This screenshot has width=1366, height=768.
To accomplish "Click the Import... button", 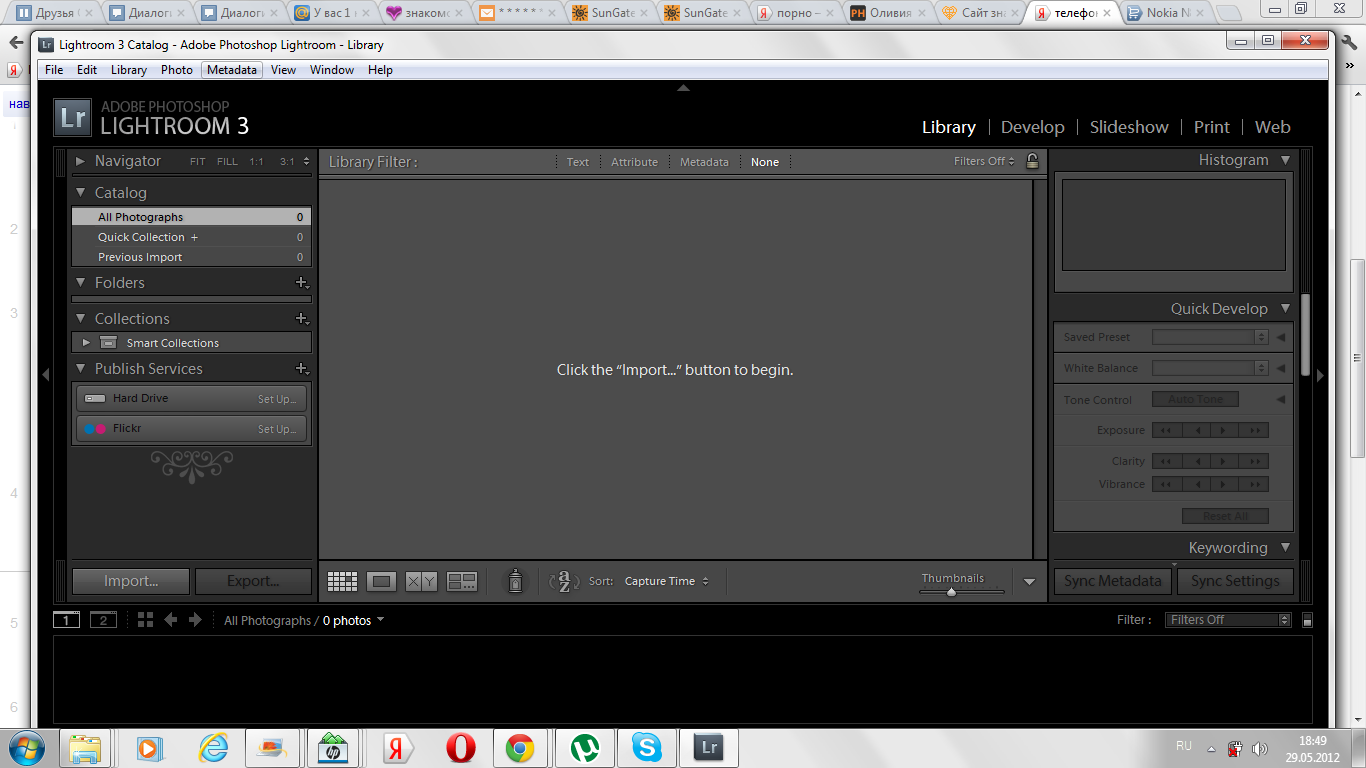I will point(131,581).
